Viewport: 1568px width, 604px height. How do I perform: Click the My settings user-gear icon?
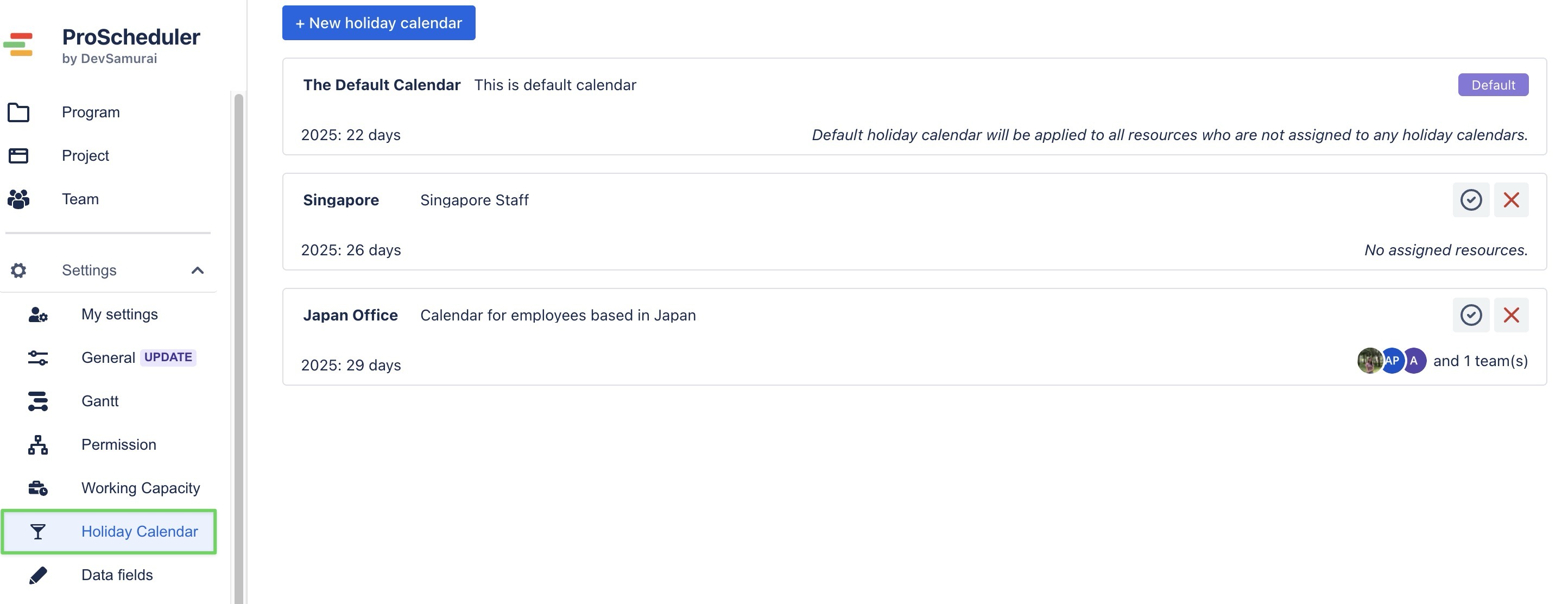click(38, 315)
